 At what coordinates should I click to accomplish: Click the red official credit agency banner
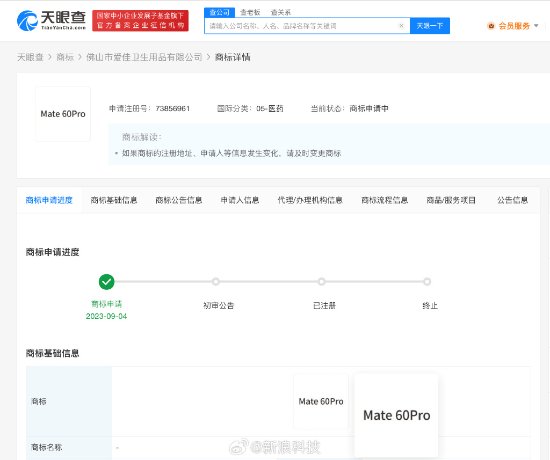[x=140, y=20]
